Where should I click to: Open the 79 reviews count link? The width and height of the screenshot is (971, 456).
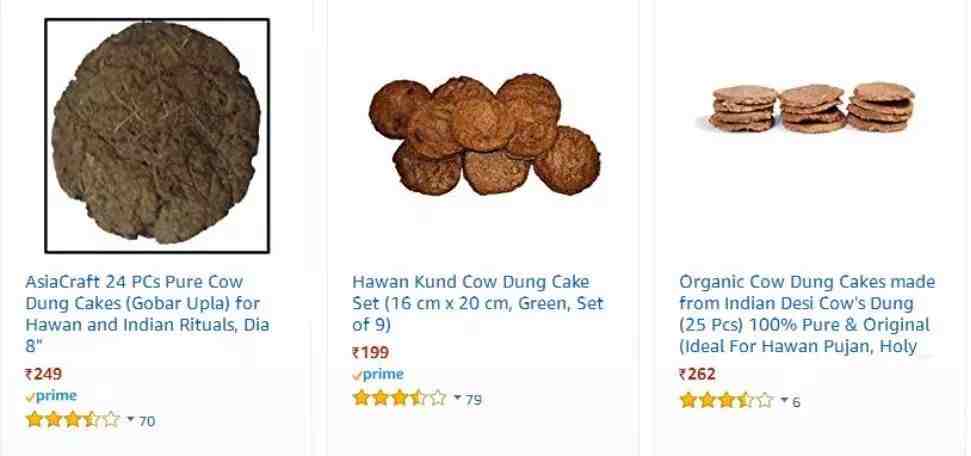pos(474,399)
